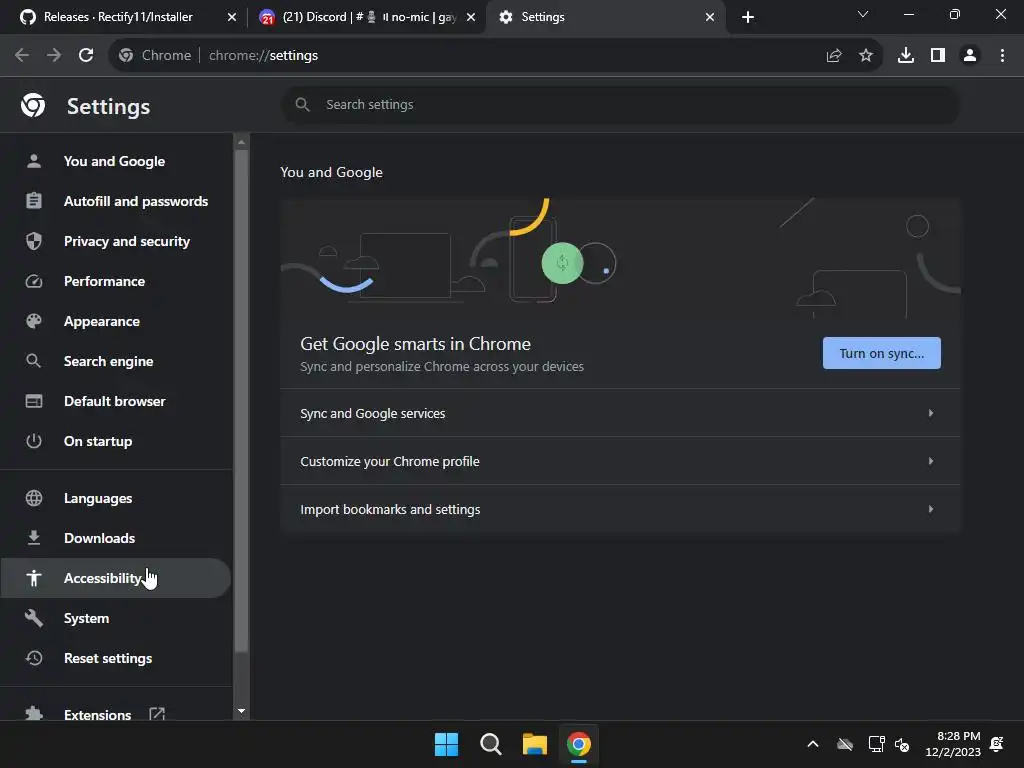Viewport: 1024px width, 768px height.
Task: Open Languages settings
Action: pyautogui.click(x=115, y=498)
